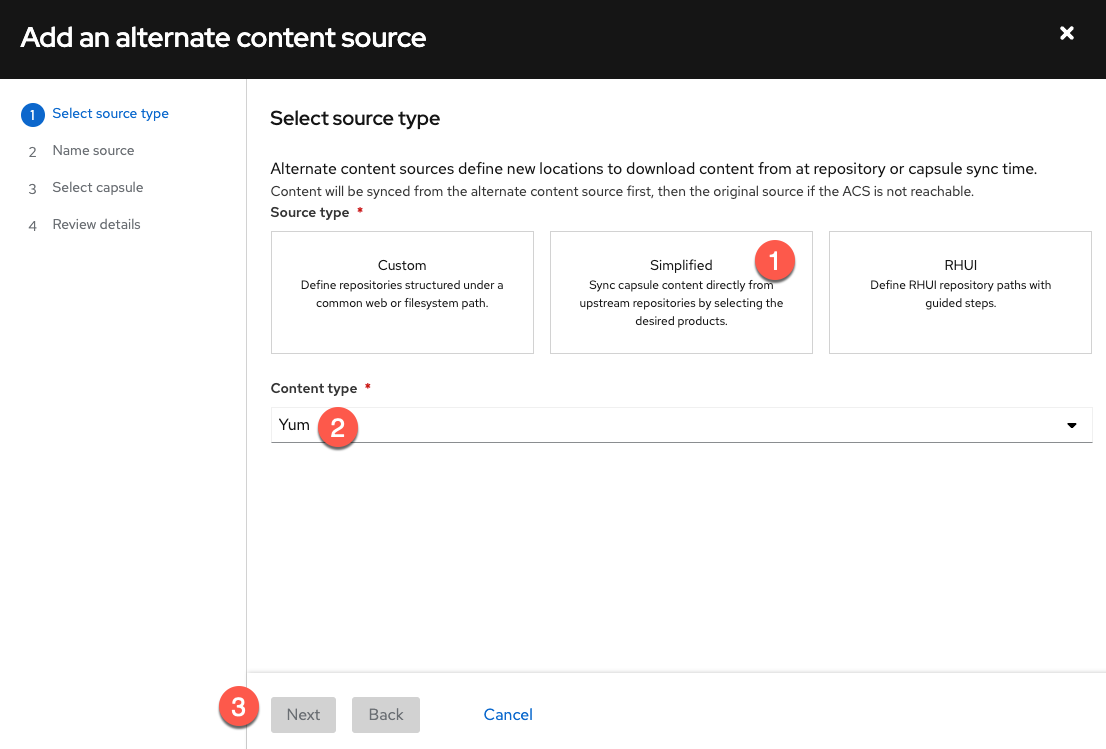Screen dimensions: 1106x749
Task: Jump to the Name source step
Action: [93, 151]
